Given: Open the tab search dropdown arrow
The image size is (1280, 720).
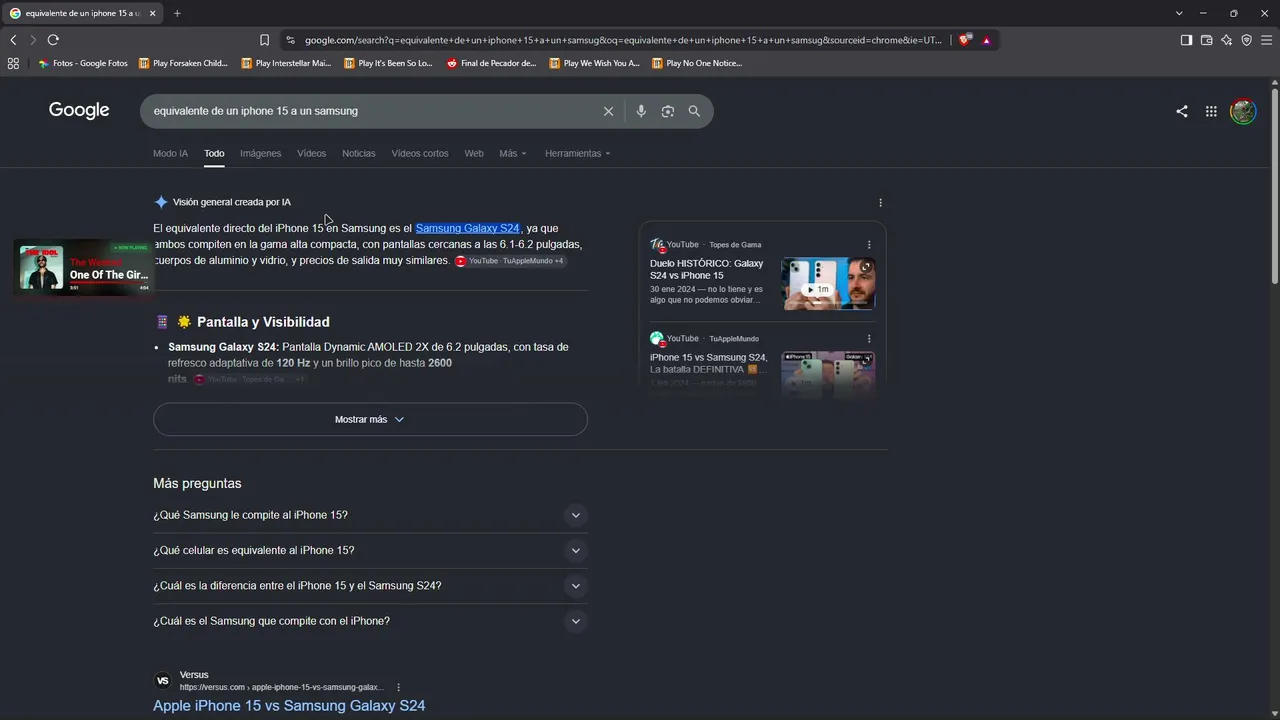Looking at the screenshot, I should 1179,13.
